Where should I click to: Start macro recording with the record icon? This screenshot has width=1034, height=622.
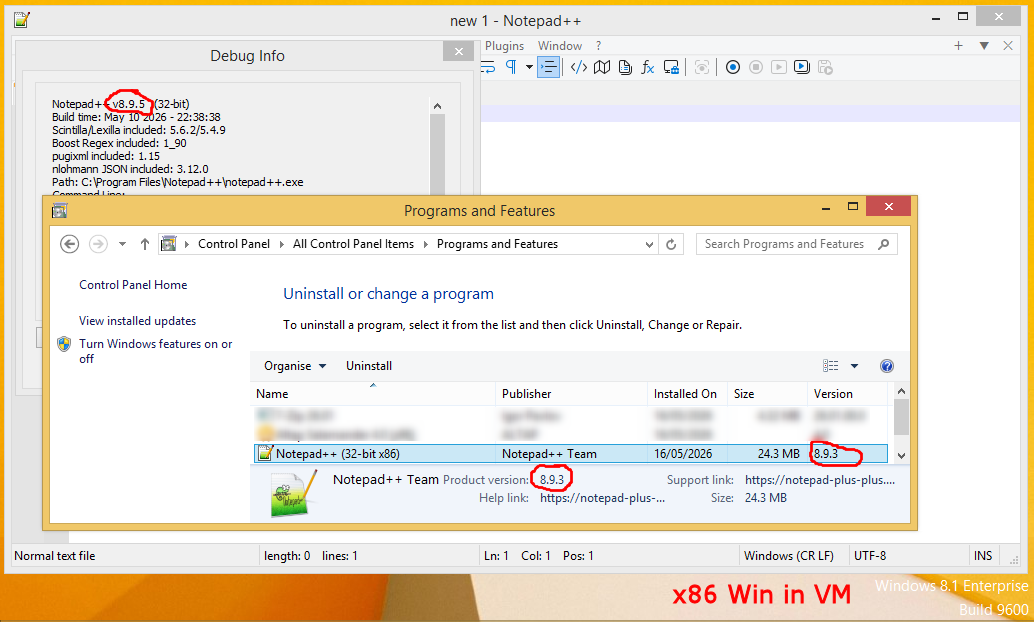(x=733, y=67)
